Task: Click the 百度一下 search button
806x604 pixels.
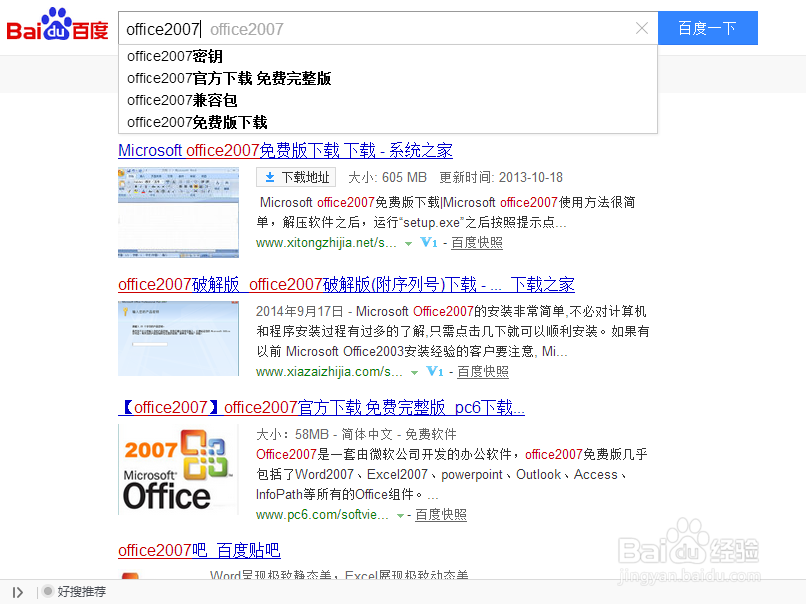Action: (707, 28)
